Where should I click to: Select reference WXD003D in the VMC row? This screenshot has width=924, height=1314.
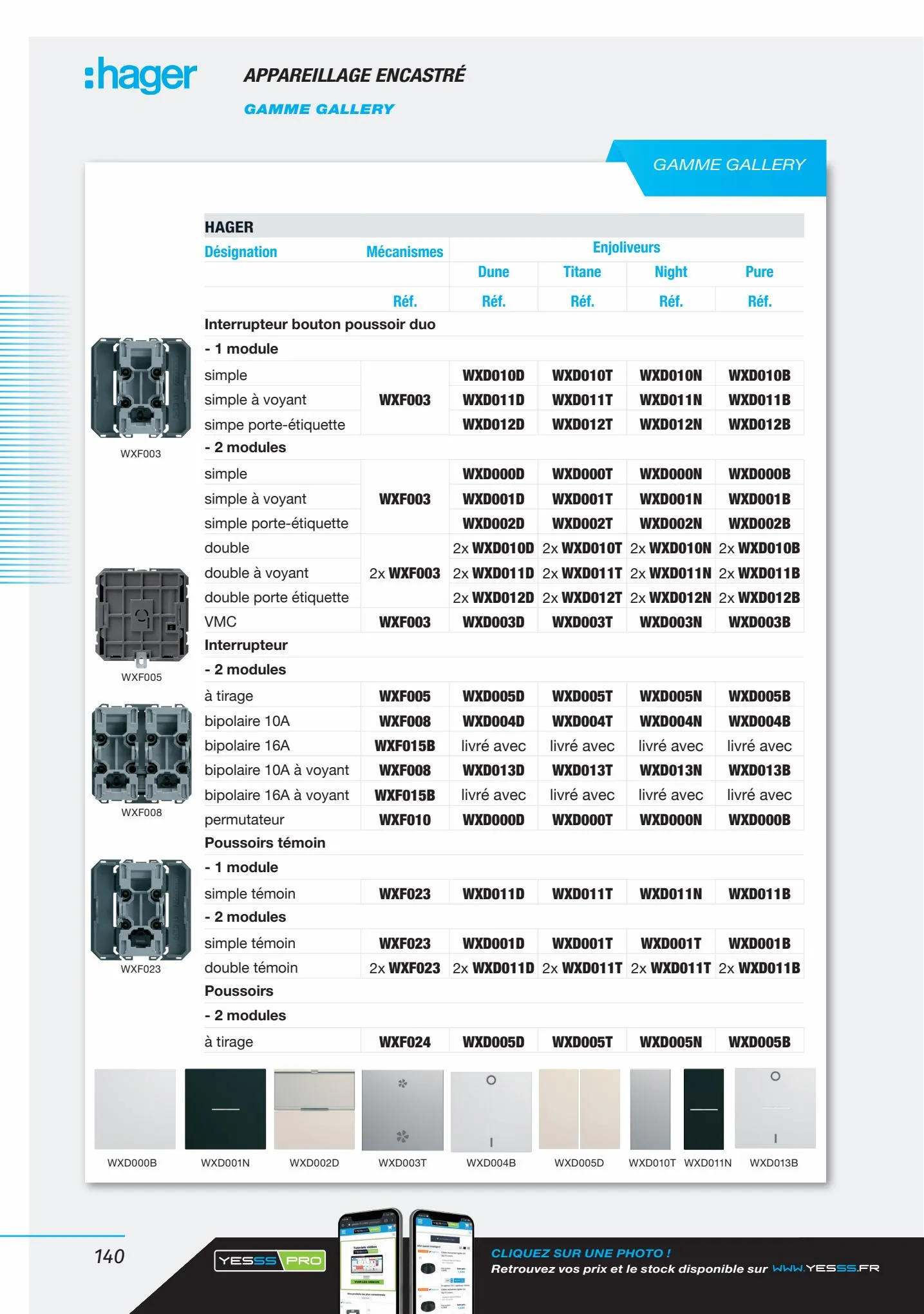(493, 622)
